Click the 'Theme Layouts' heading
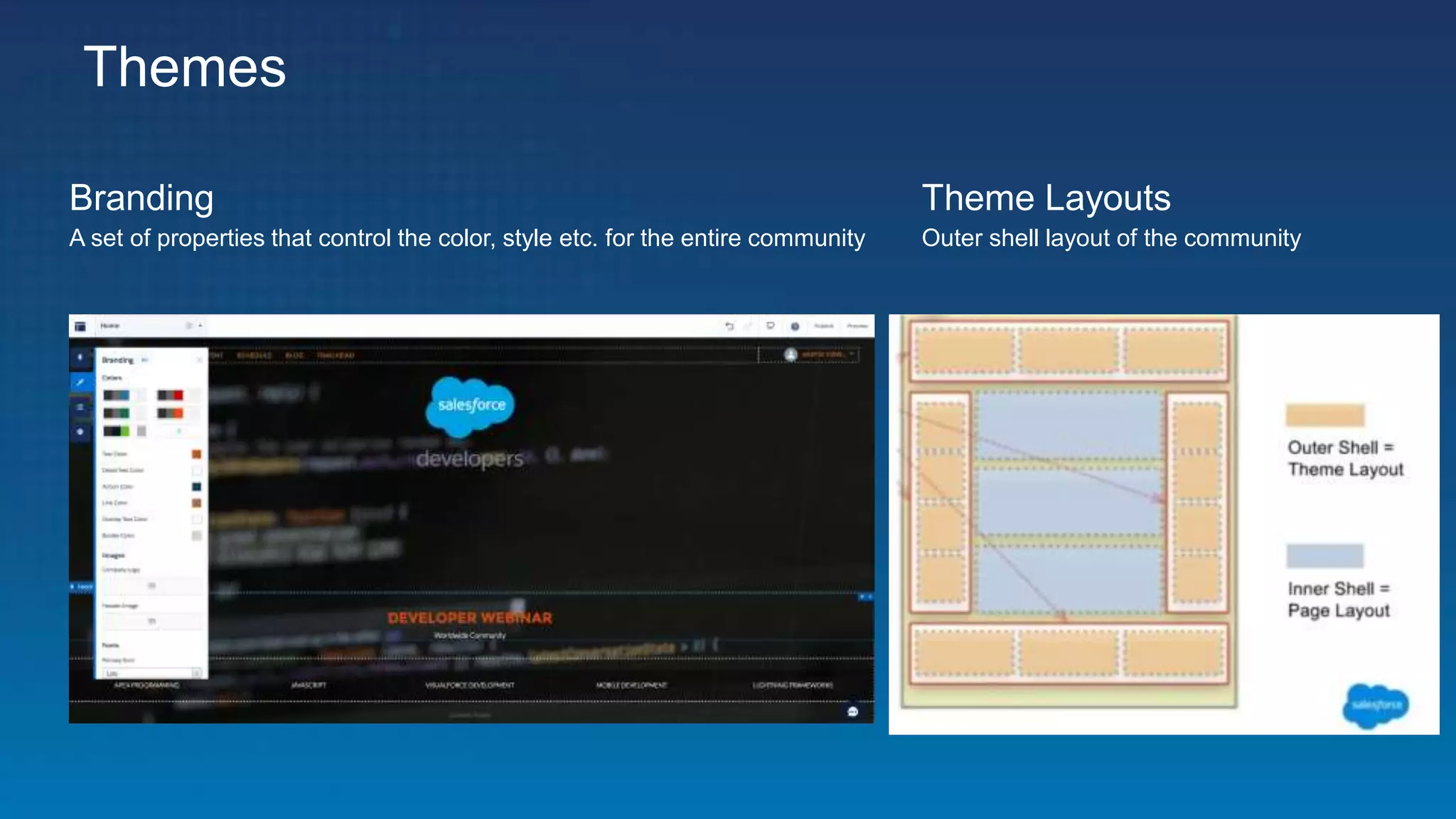This screenshot has width=1456, height=819. coord(1046,198)
